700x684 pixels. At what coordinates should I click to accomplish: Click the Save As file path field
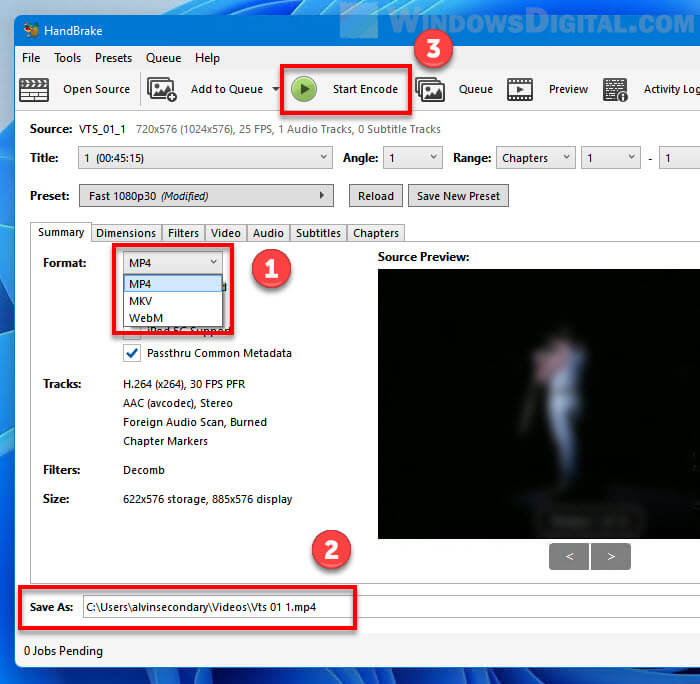[x=391, y=607]
